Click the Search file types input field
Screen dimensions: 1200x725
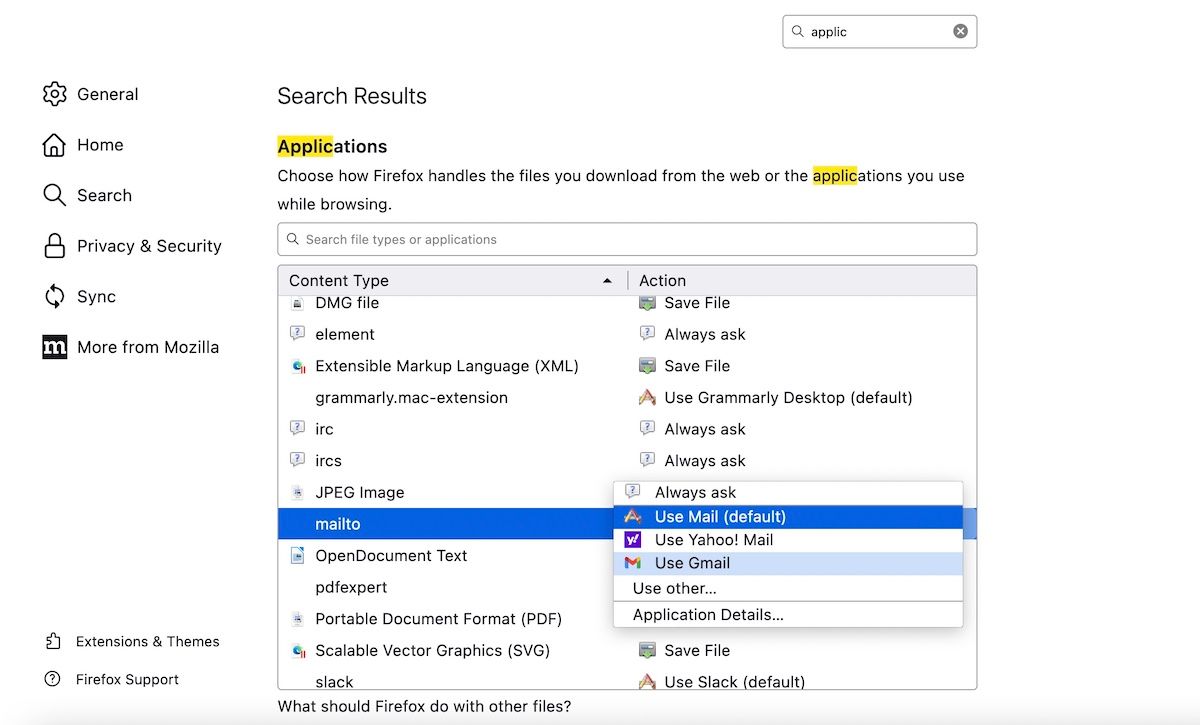coord(627,239)
